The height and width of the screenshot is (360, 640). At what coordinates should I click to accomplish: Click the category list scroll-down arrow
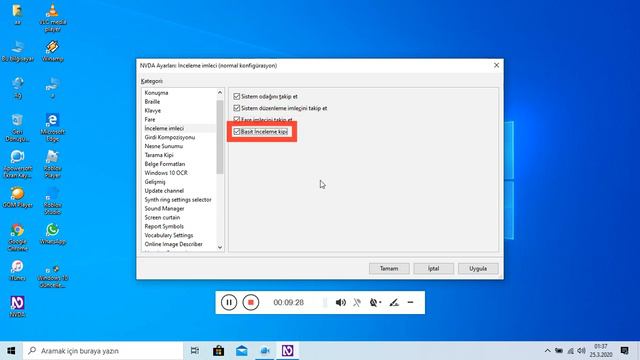220,247
